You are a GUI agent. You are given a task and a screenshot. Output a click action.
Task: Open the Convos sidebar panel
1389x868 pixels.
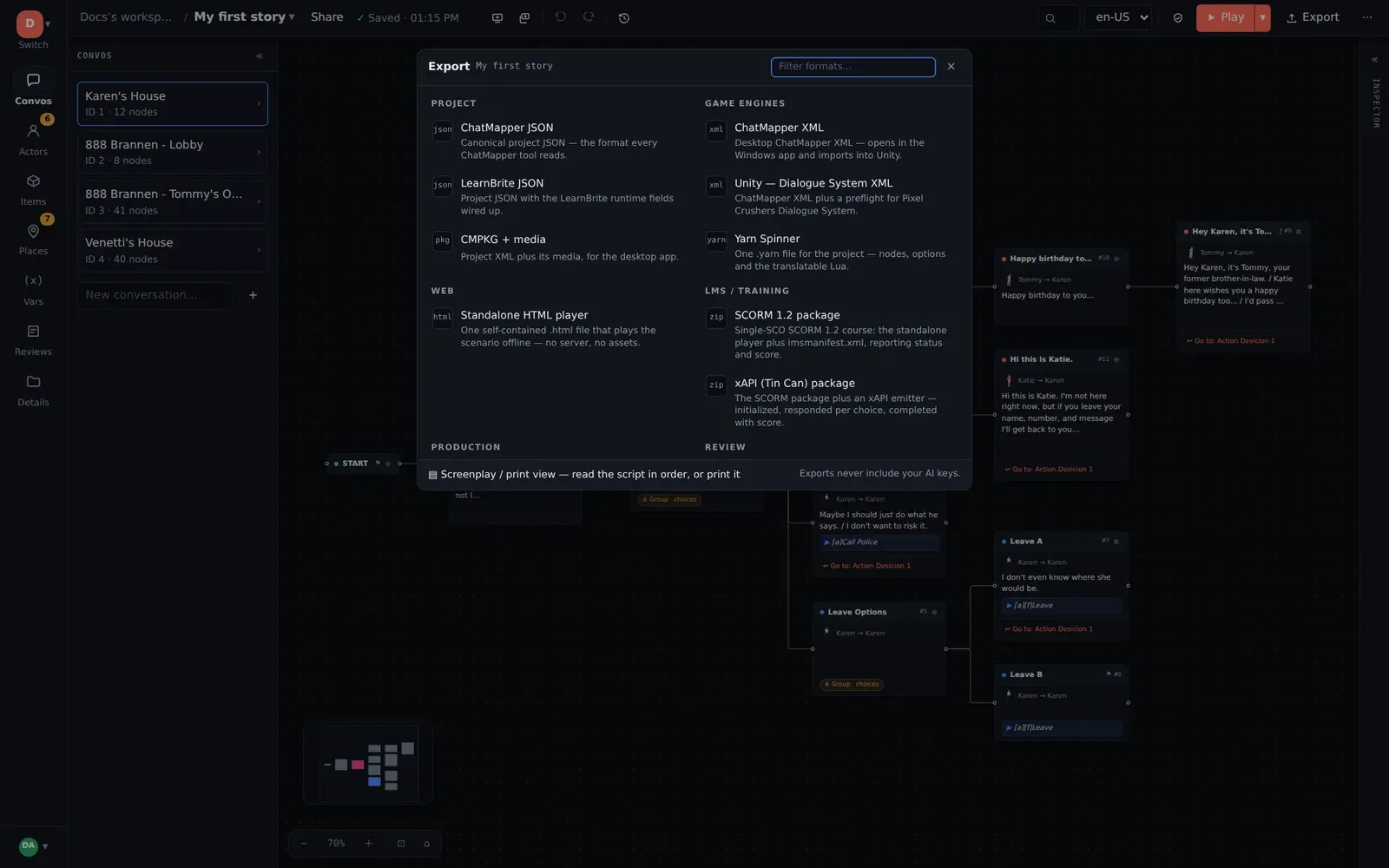[x=33, y=89]
